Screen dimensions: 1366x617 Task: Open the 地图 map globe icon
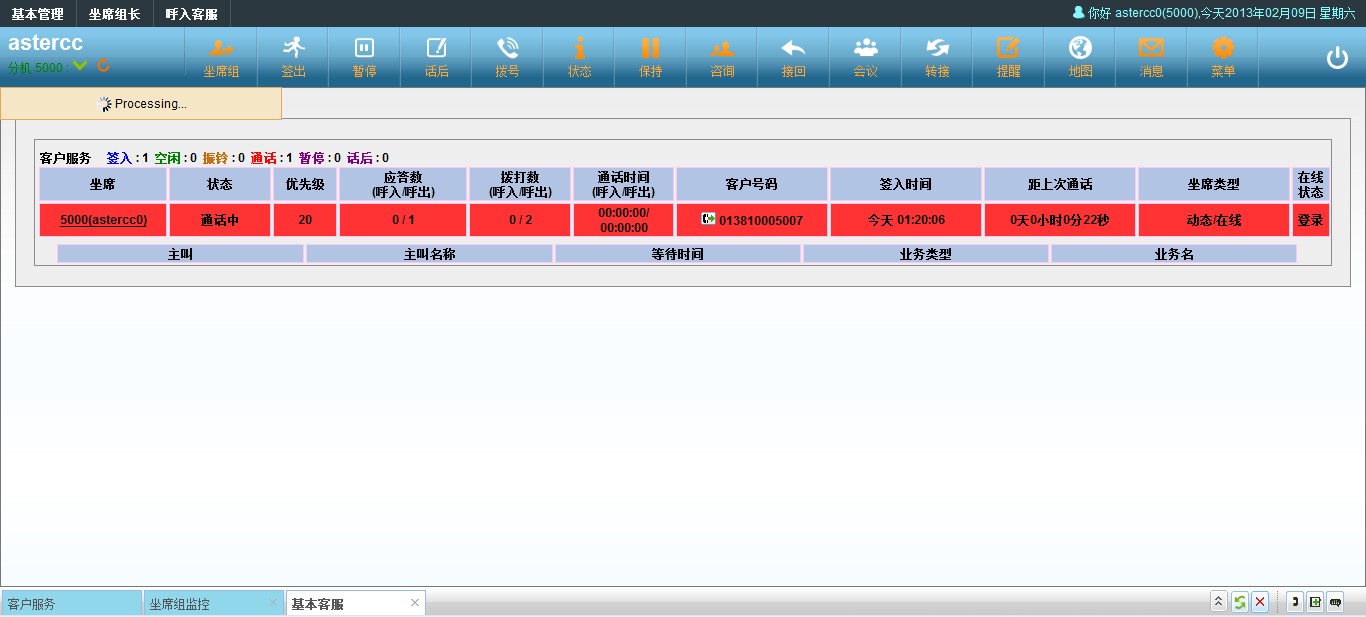click(1080, 48)
